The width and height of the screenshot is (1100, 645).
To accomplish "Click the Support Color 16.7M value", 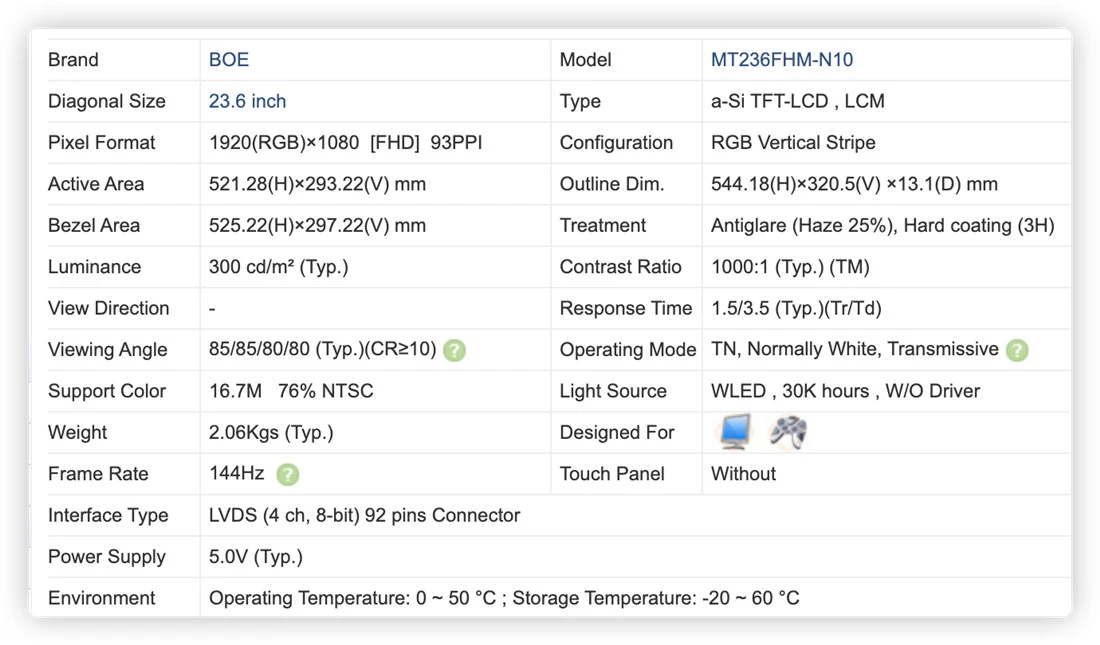I will coord(235,391).
